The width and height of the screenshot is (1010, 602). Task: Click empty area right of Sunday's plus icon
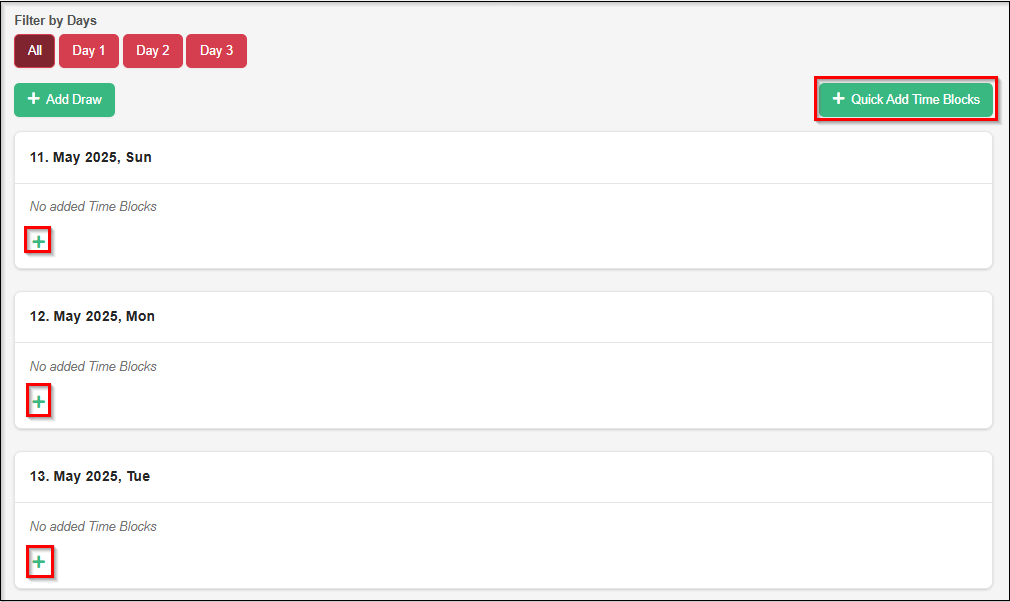[x=500, y=241]
